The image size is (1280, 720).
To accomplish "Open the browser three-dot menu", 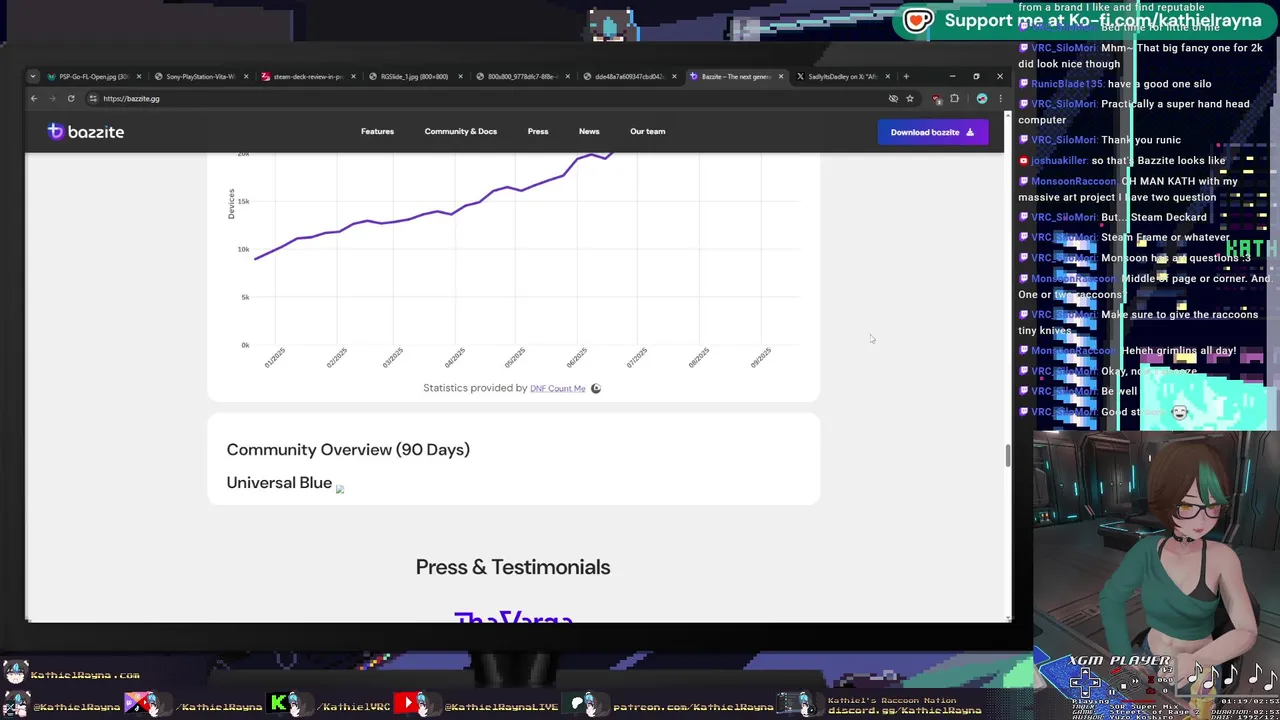I will tap(1000, 98).
